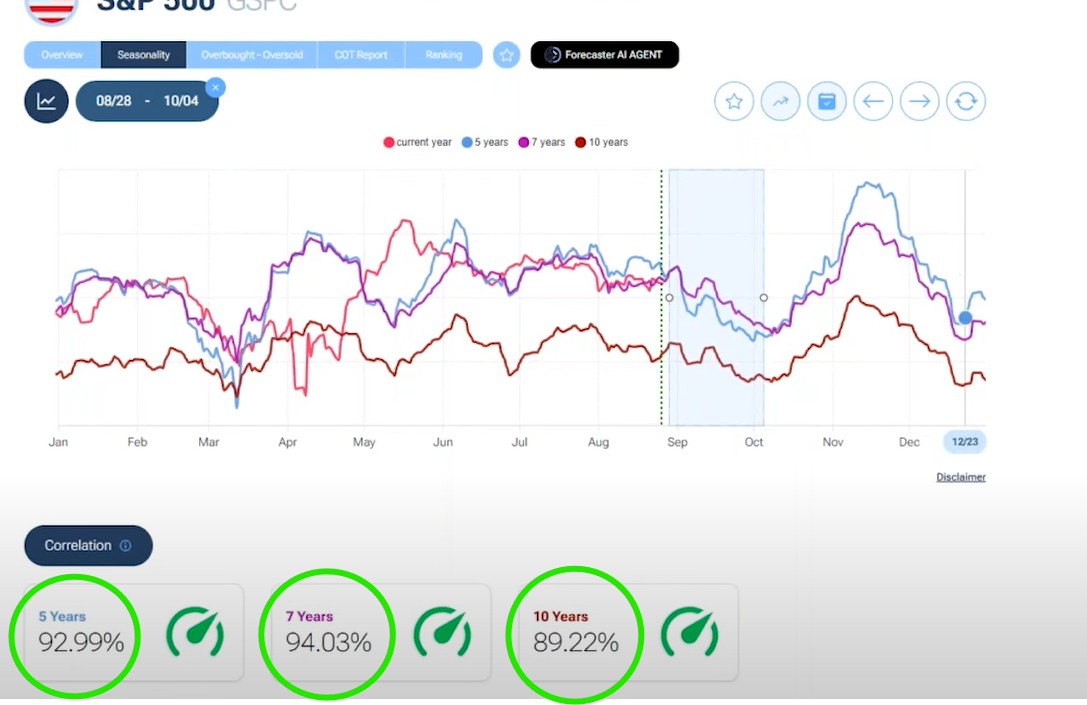Toggle the 5 years legend series
Screen dimensions: 1087x705
[485, 142]
